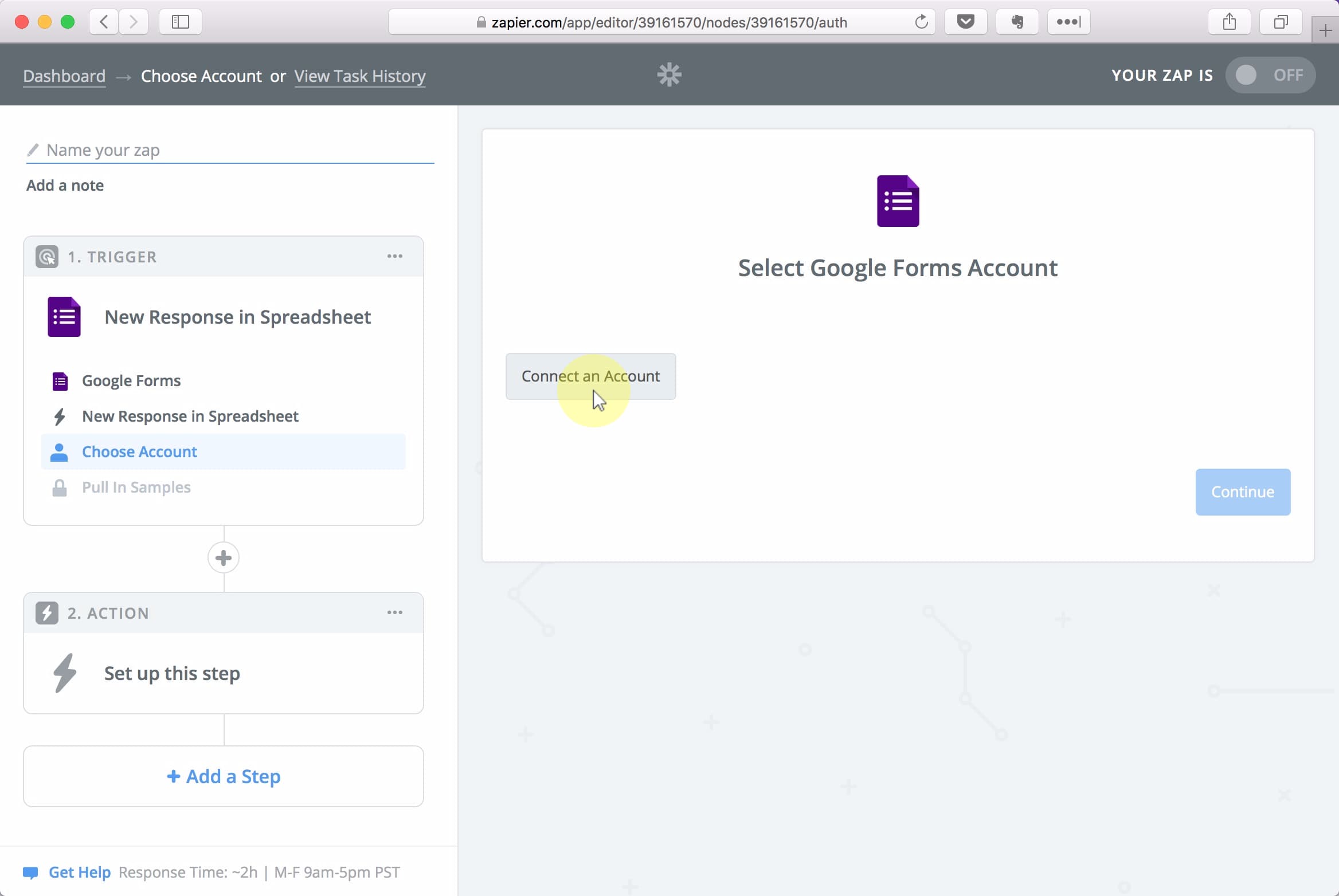Click the Google Forms trigger icon
This screenshot has height=896, width=1339.
[x=64, y=316]
